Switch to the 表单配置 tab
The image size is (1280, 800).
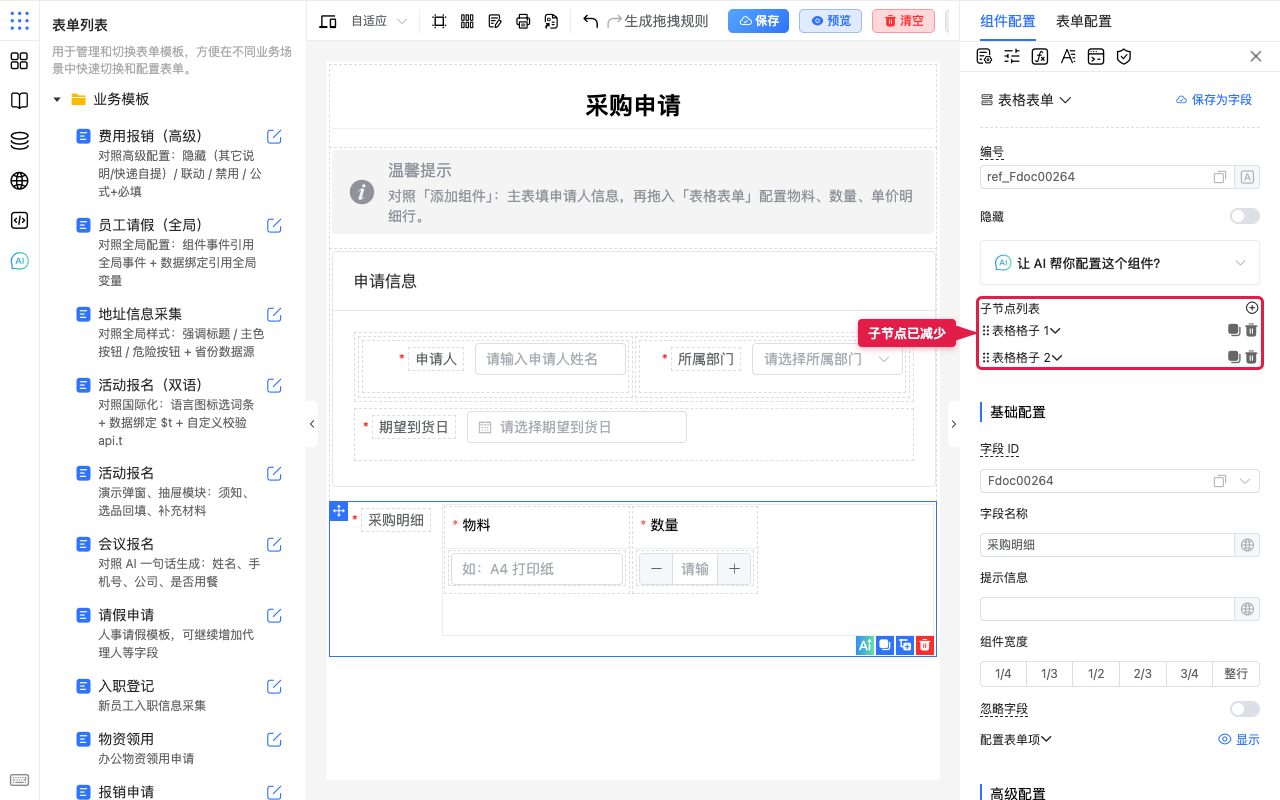(1084, 21)
